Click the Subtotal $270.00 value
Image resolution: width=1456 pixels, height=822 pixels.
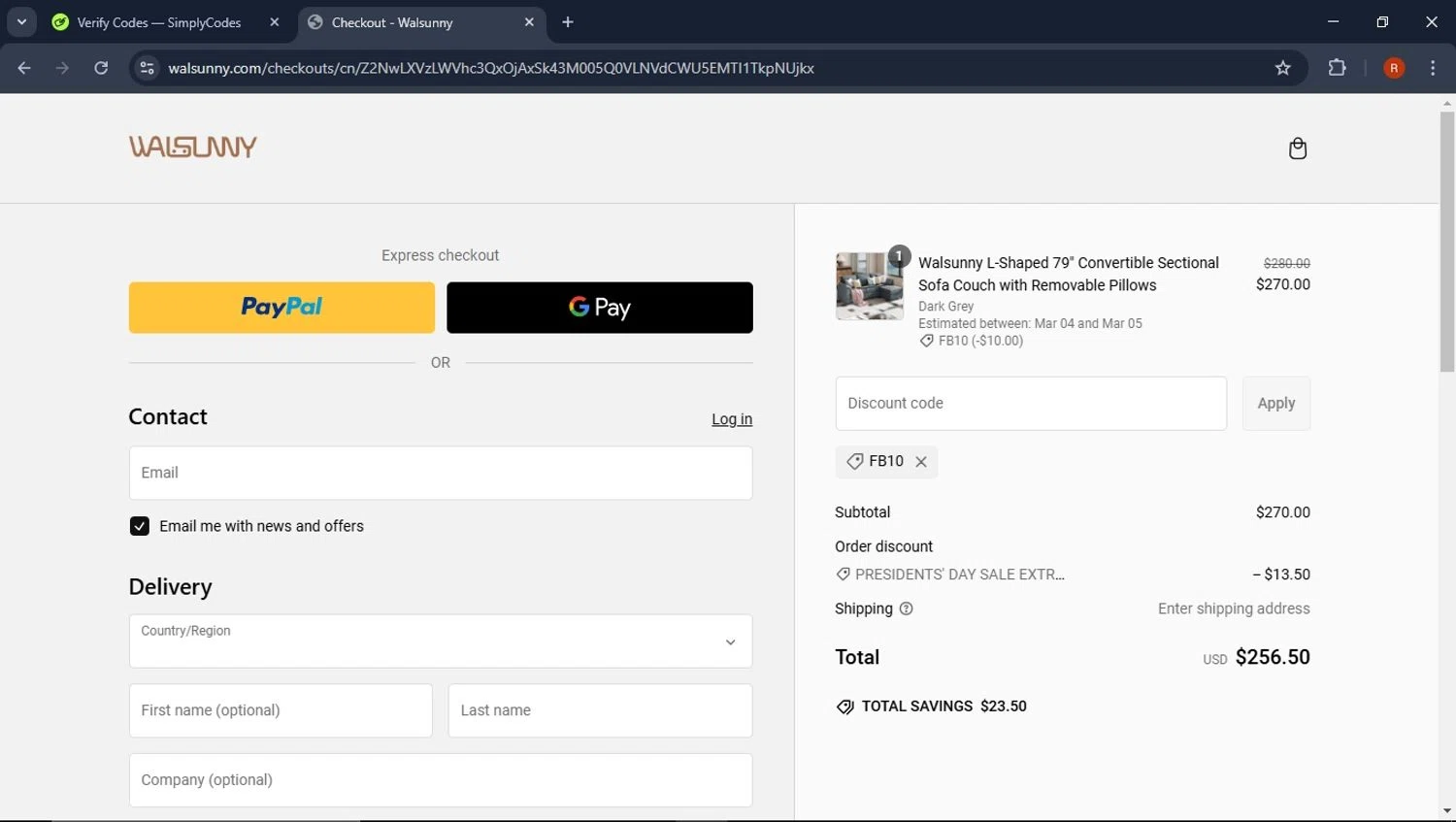click(x=1283, y=512)
